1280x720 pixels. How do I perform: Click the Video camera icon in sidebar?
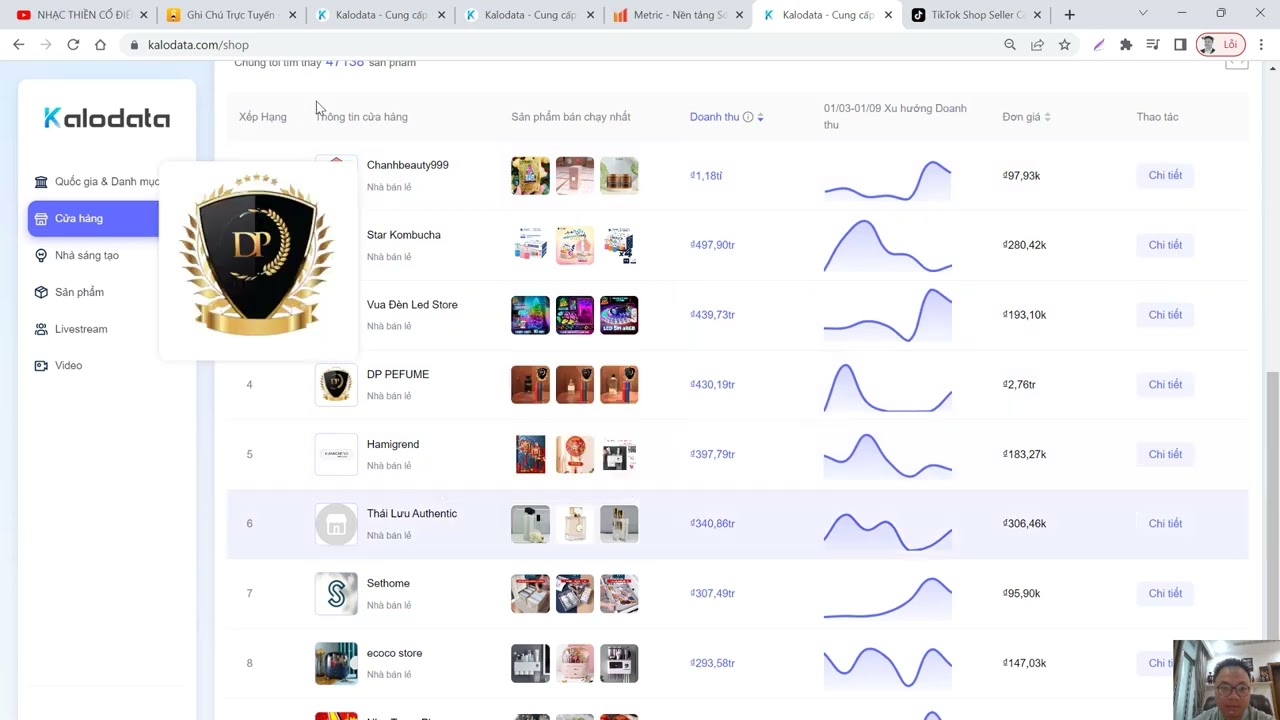click(41, 365)
